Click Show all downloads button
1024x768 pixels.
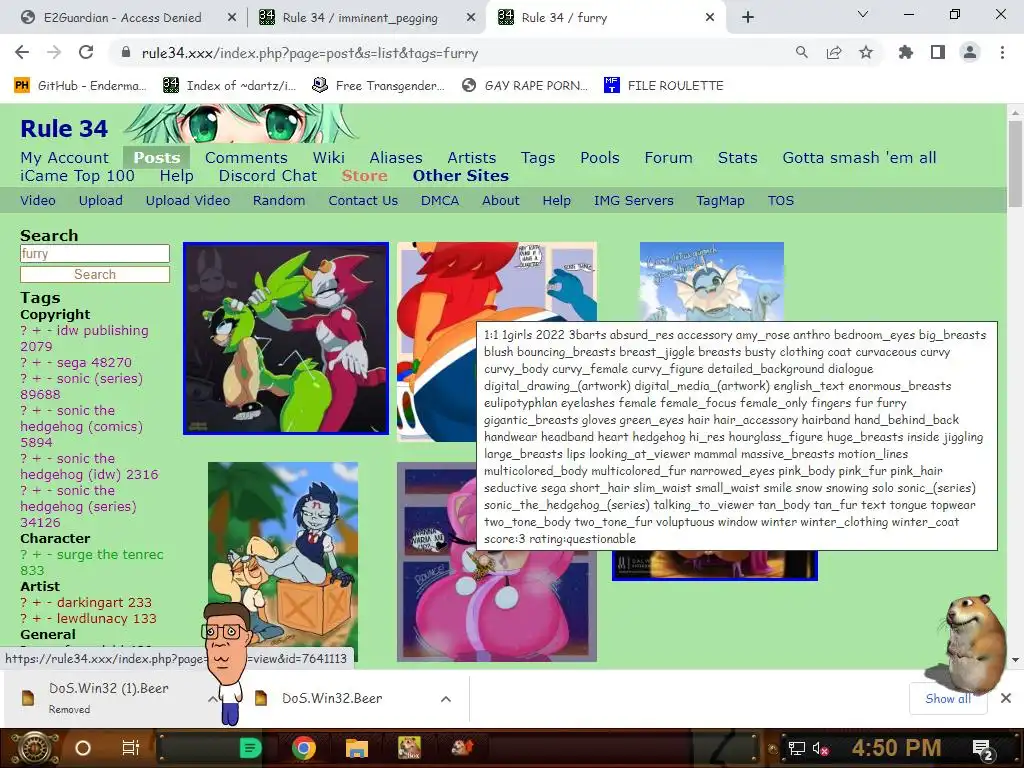[x=948, y=699]
